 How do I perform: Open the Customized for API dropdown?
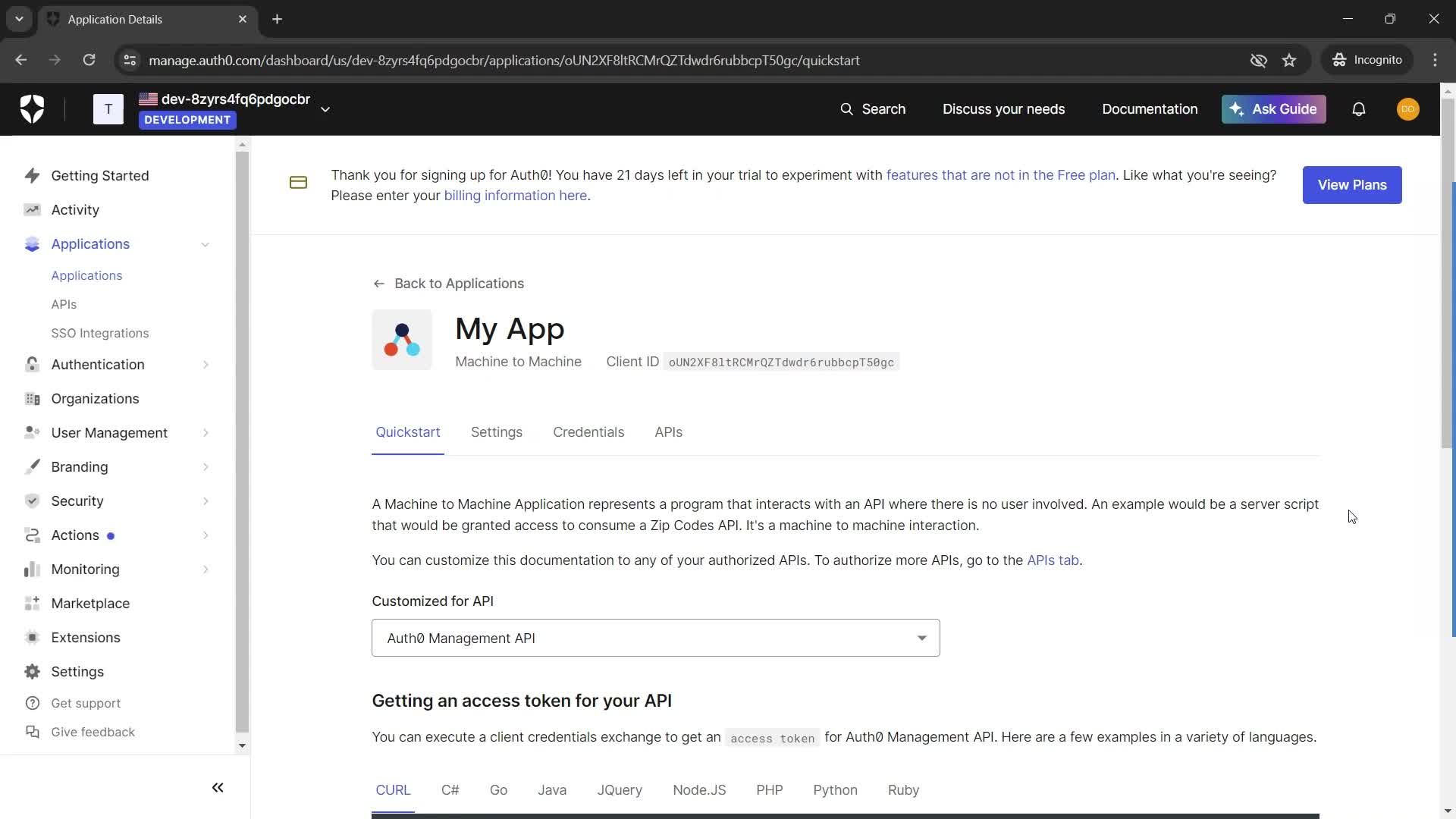coord(656,639)
